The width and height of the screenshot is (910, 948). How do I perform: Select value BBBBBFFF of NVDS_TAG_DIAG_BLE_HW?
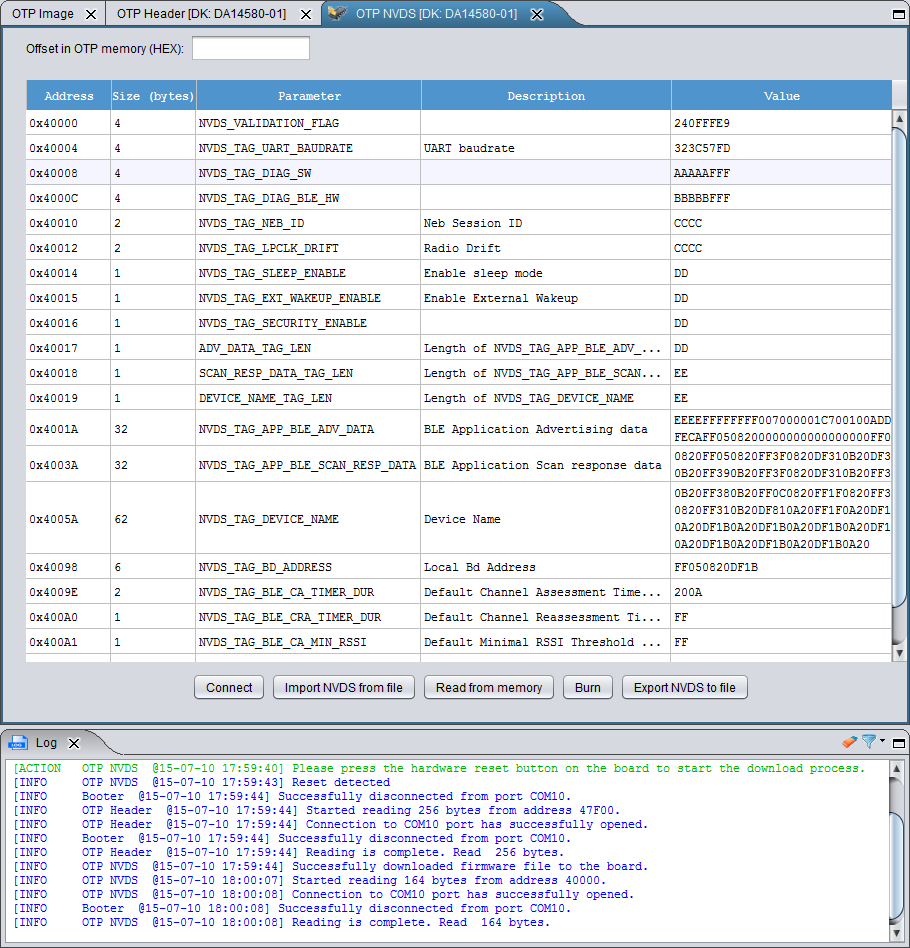(x=781, y=198)
